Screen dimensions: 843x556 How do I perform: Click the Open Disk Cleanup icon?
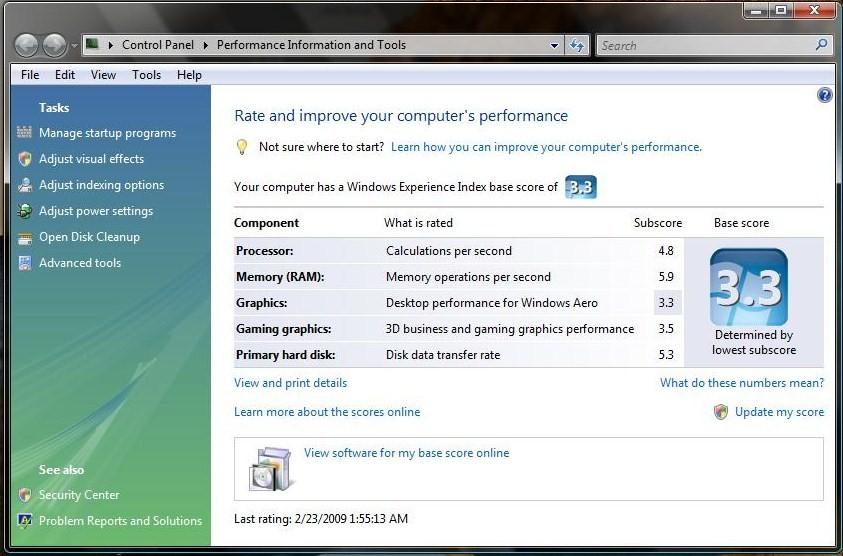click(x=24, y=237)
